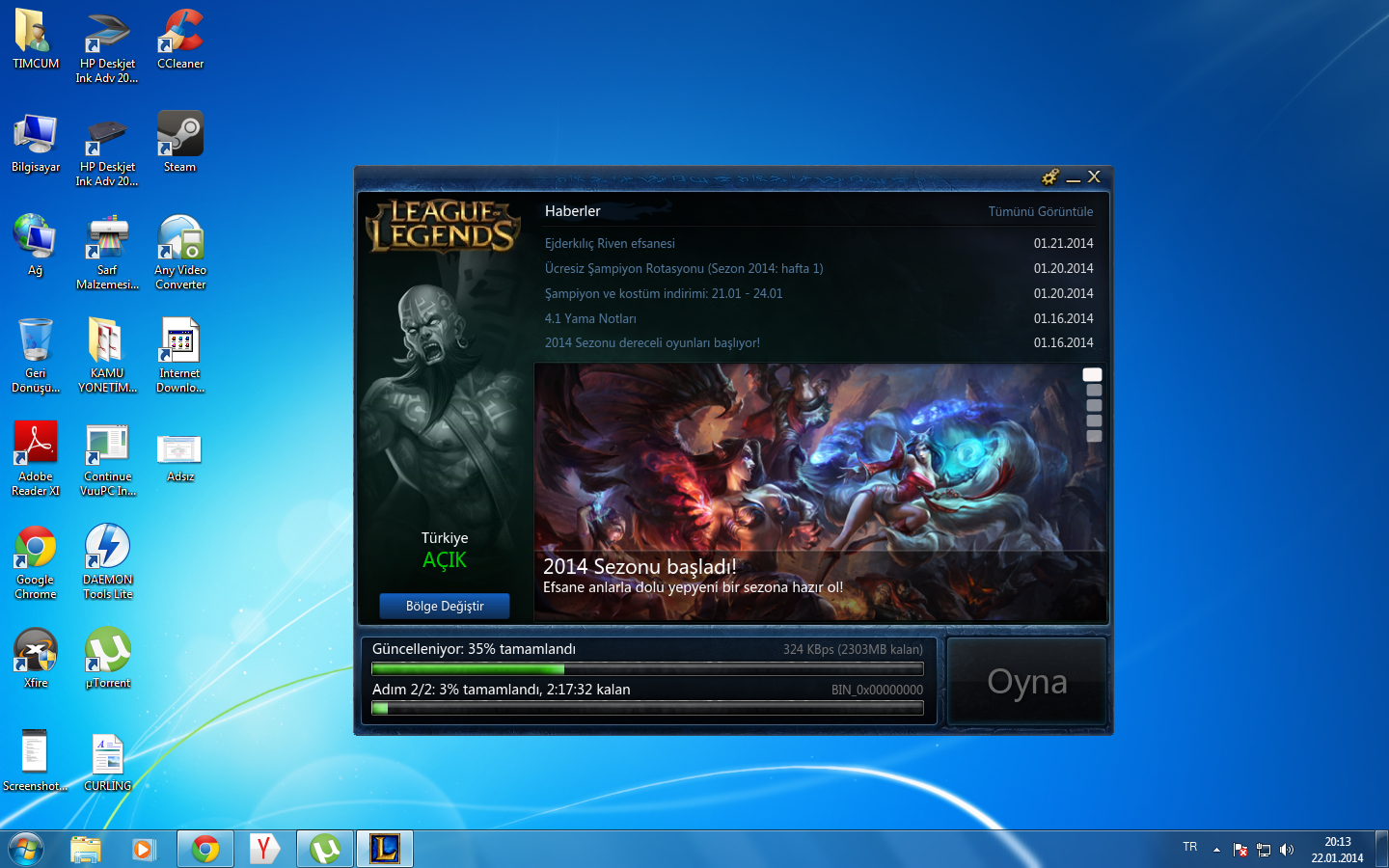The image size is (1389, 868).
Task: Select the Ağ network icon
Action: click(36, 245)
